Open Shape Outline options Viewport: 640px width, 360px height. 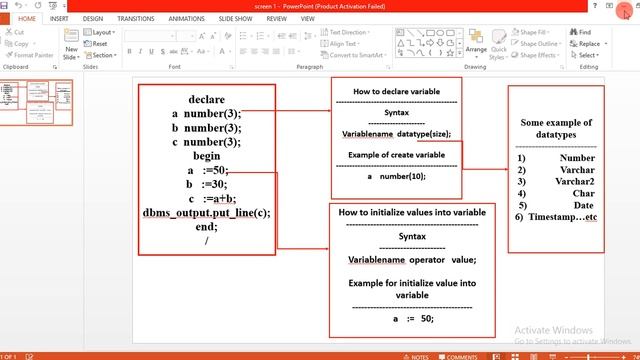tap(537, 43)
